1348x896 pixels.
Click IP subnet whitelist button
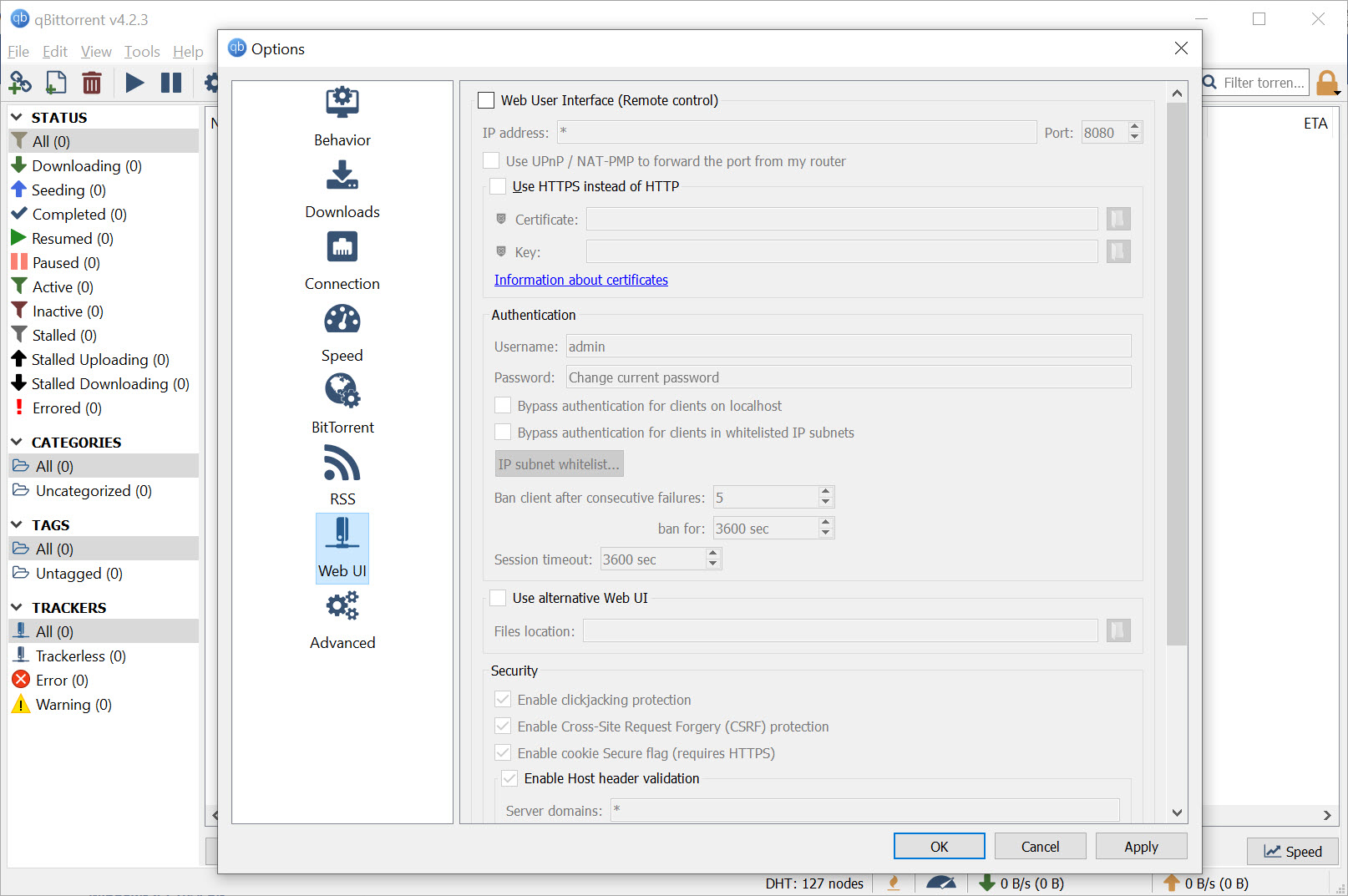[x=560, y=463]
